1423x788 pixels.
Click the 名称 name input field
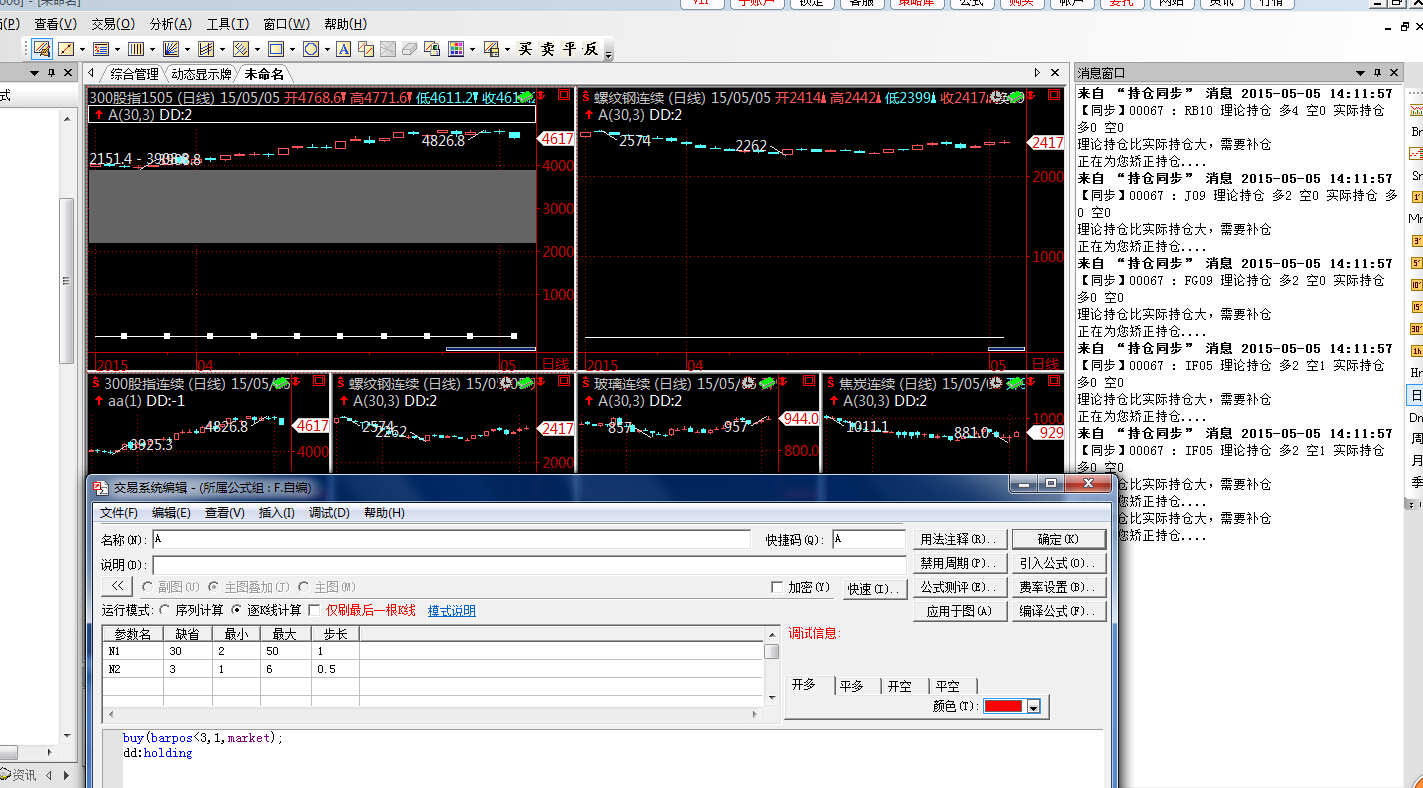(x=450, y=540)
